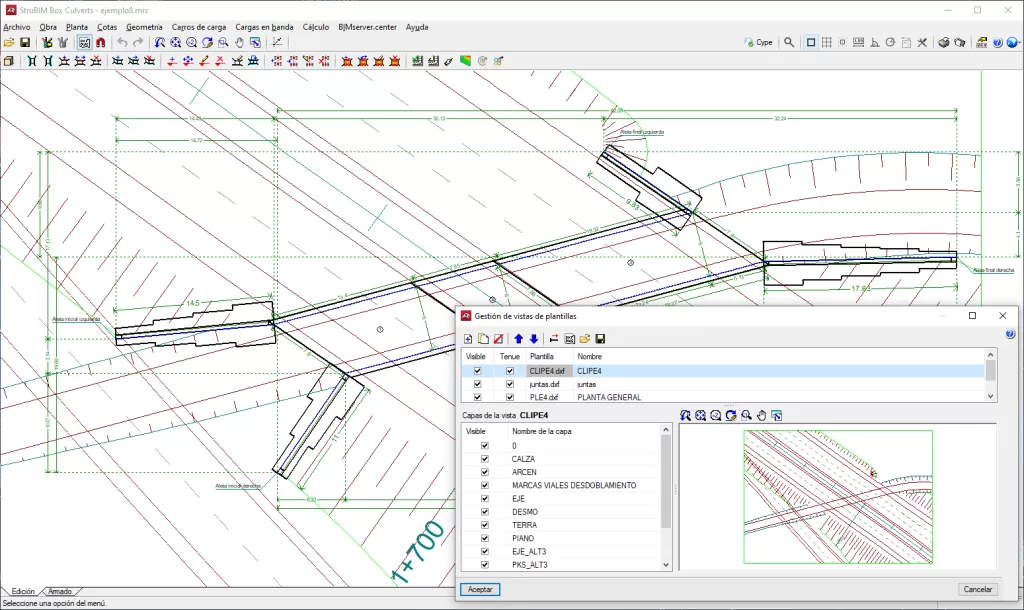Toggle visibility of the TERRA layer
This screenshot has height=610, width=1024.
[x=485, y=525]
